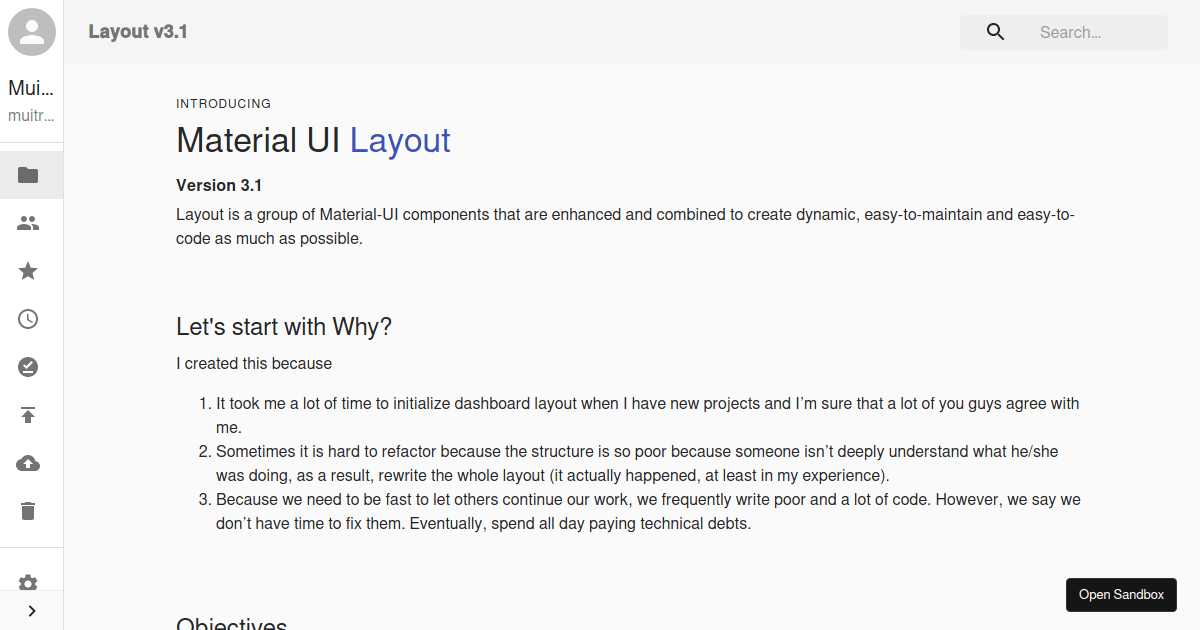Click the Layout v3.1 app bar title

pos(138,31)
